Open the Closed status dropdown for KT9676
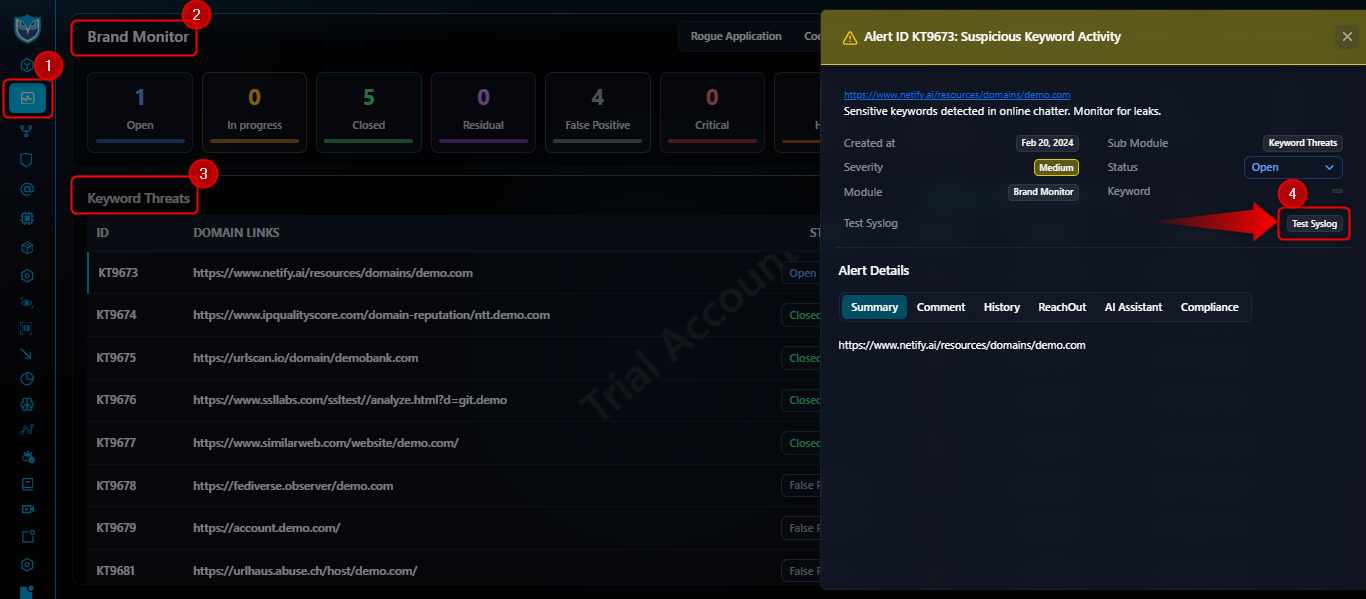This screenshot has width=1366, height=599. click(802, 400)
